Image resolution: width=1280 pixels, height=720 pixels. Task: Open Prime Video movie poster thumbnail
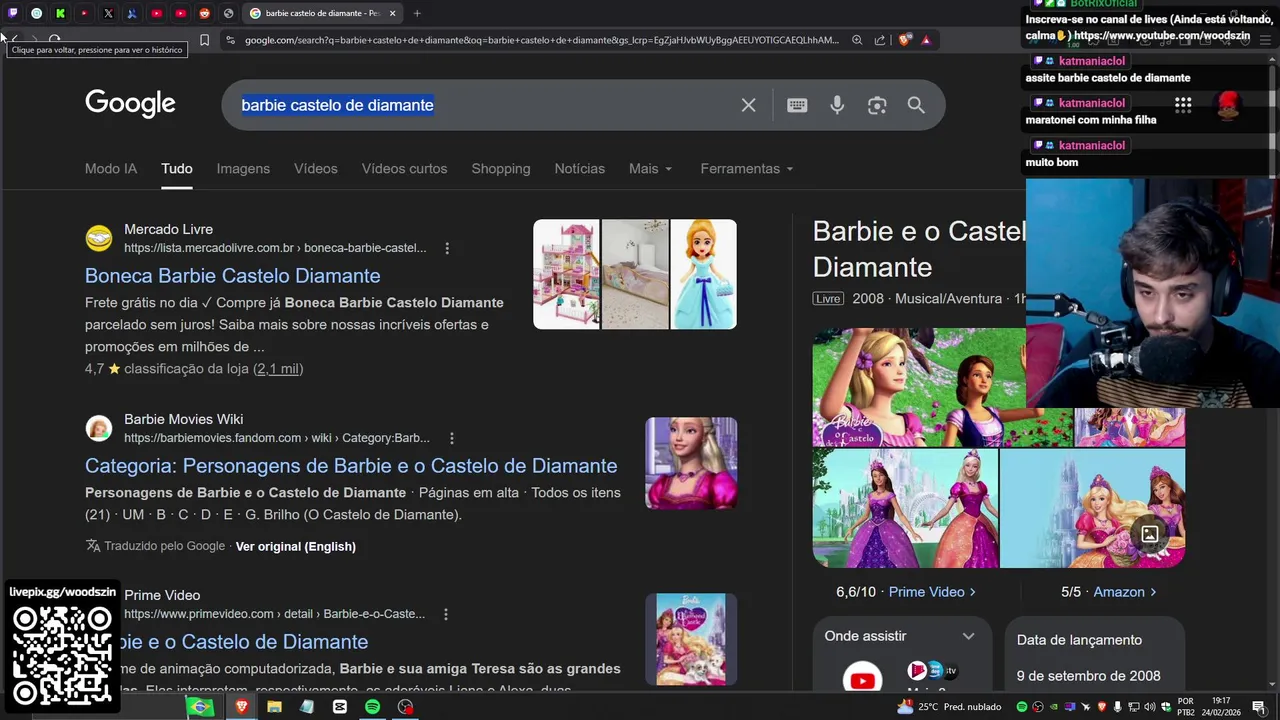(691, 639)
